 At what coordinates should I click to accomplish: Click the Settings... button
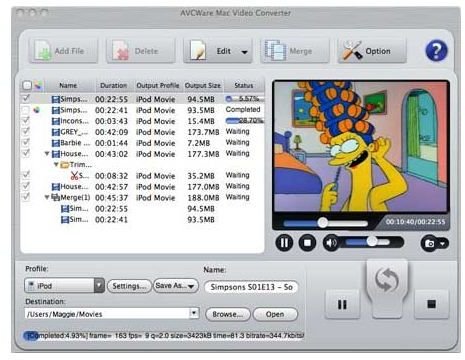click(x=129, y=286)
